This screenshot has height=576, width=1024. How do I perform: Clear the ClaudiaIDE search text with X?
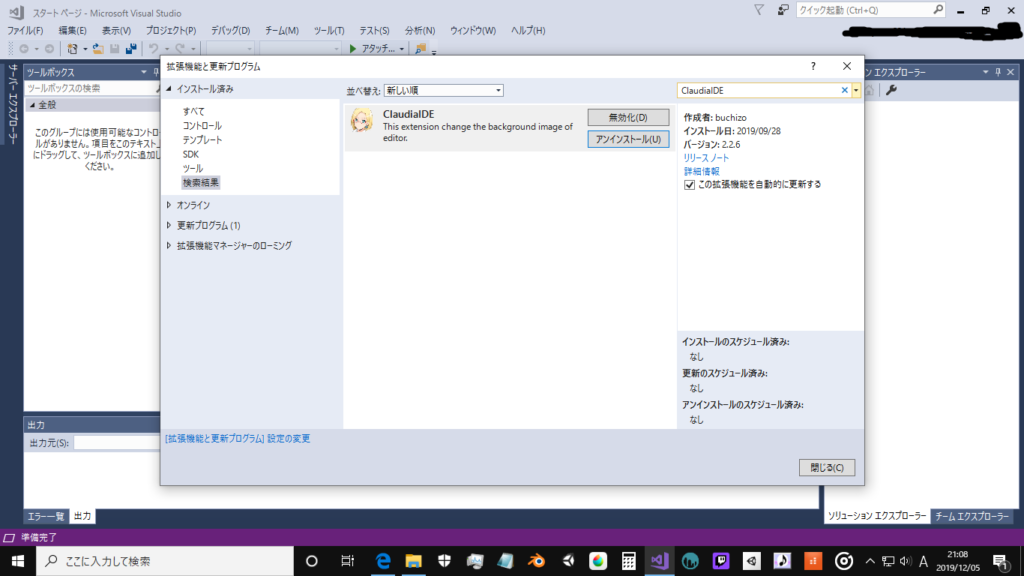click(x=844, y=90)
